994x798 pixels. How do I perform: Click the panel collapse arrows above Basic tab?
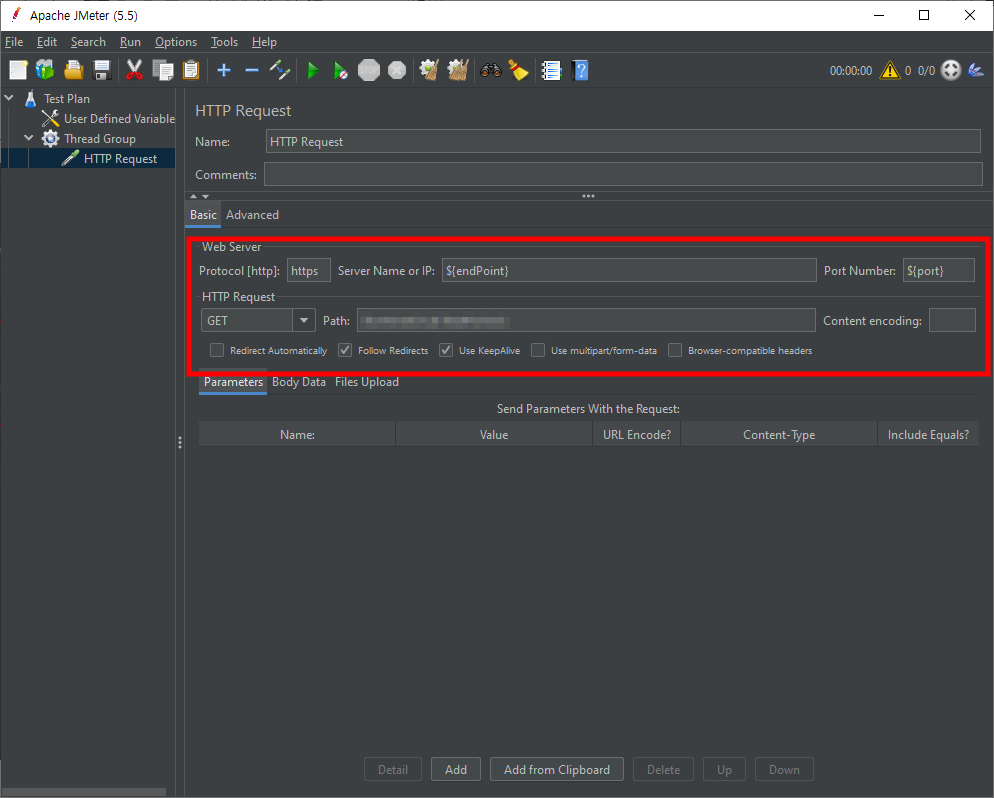[x=199, y=196]
